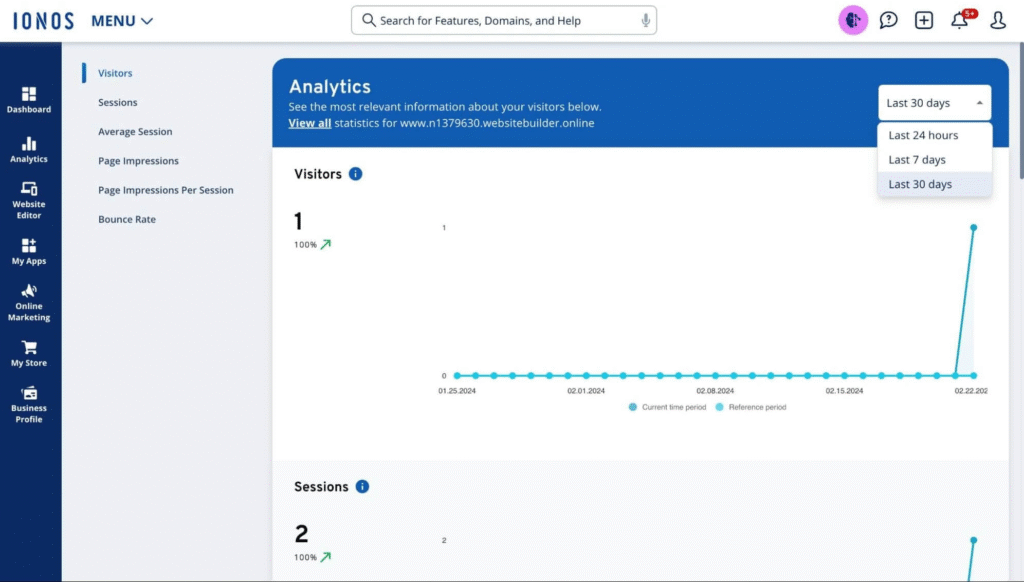View the Business Profile section

(x=29, y=402)
